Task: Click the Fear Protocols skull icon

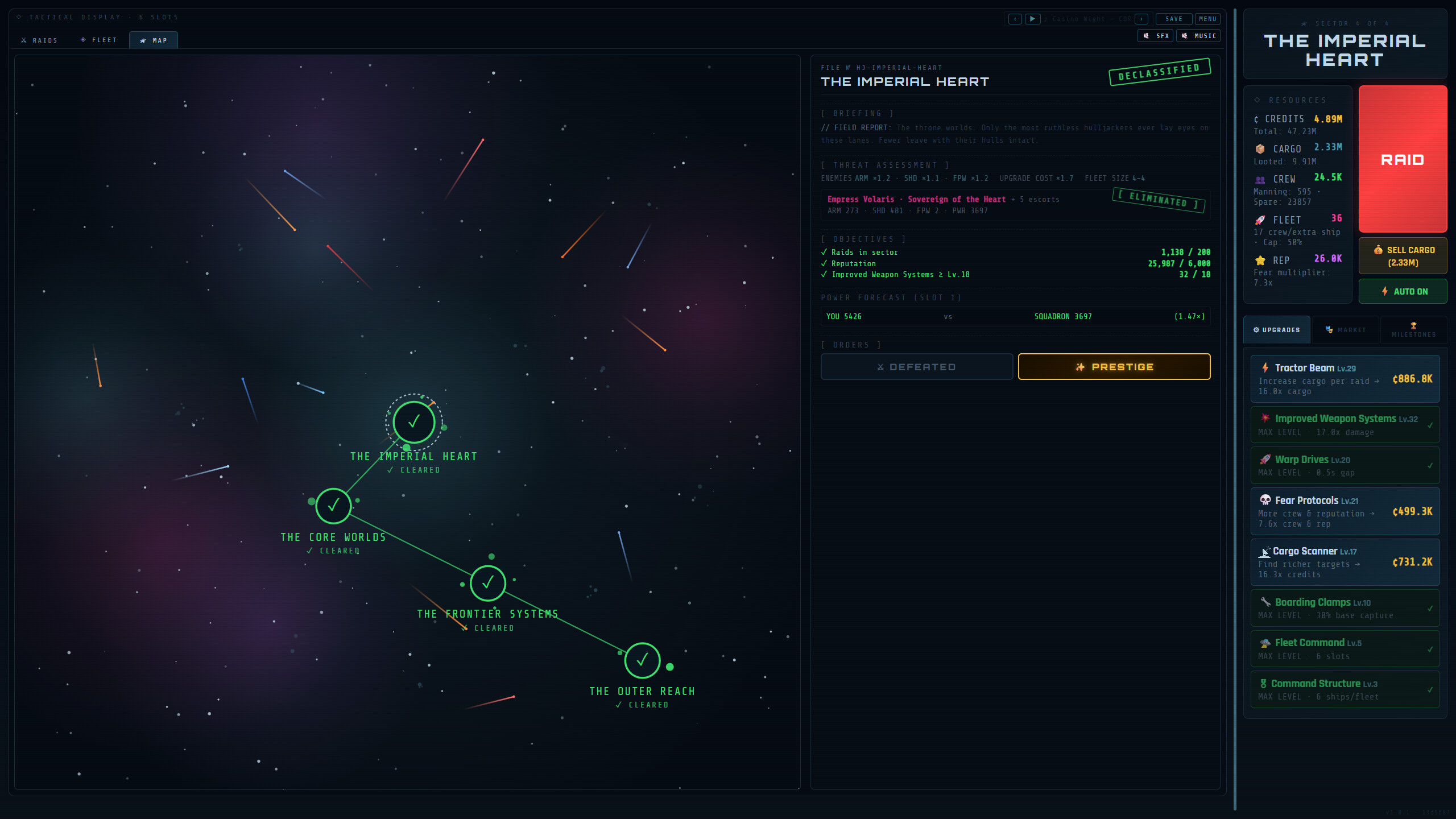Action: (x=1265, y=500)
